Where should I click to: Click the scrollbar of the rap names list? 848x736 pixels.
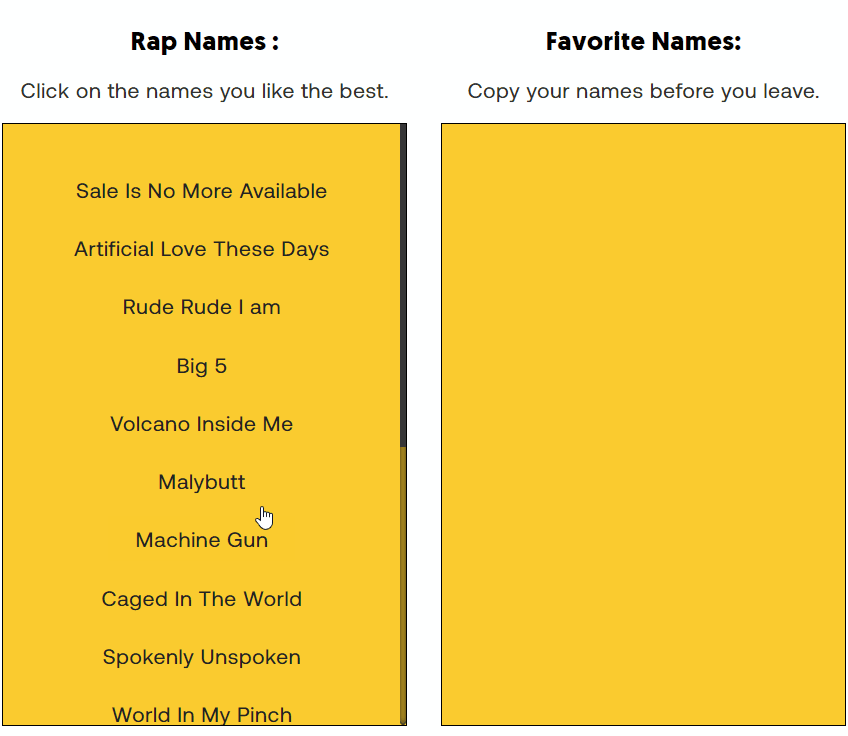pos(401,580)
